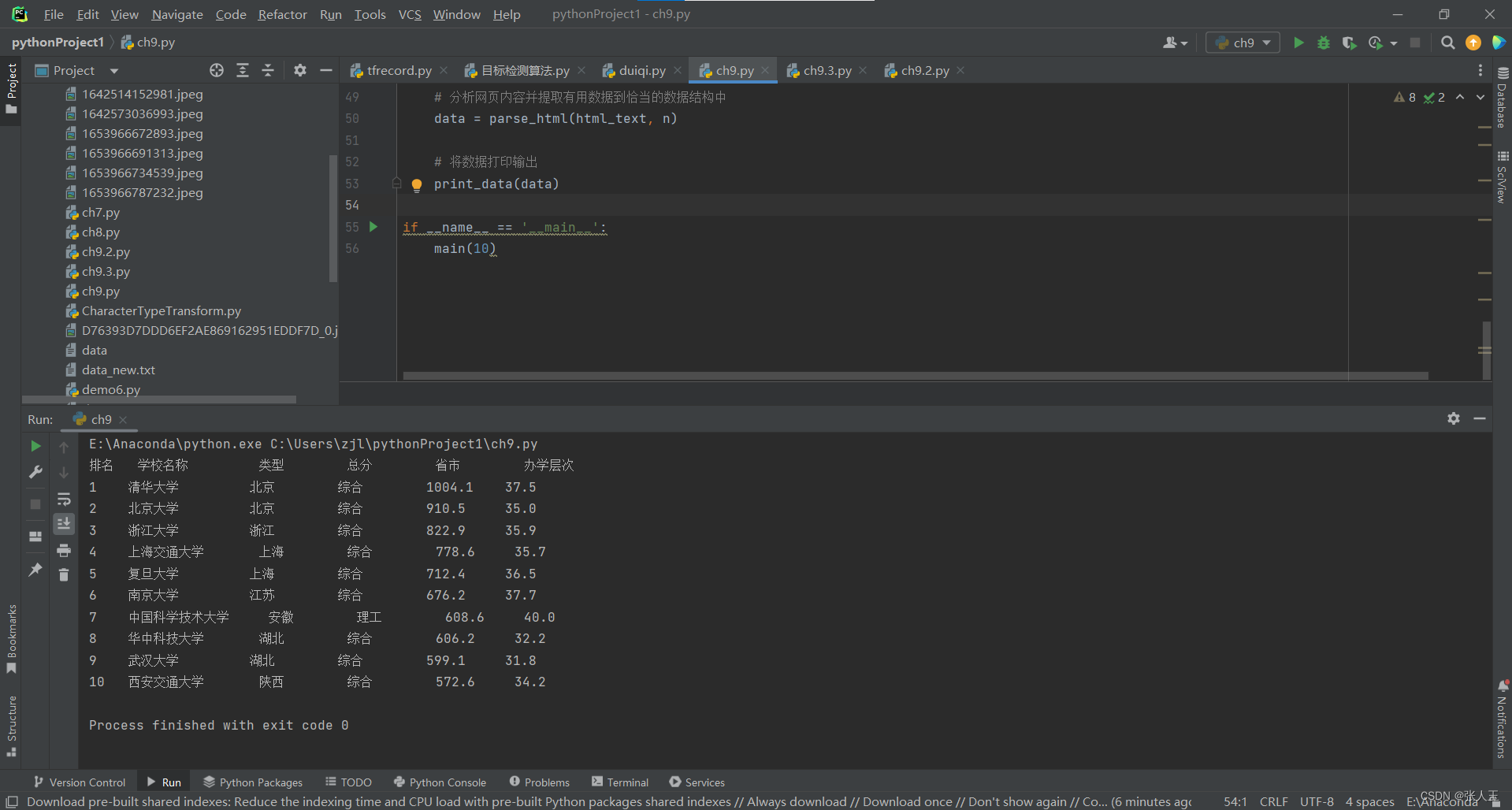Screen dimensions: 1512x810
Task: Open editor tabs more options menu
Action: click(1480, 70)
